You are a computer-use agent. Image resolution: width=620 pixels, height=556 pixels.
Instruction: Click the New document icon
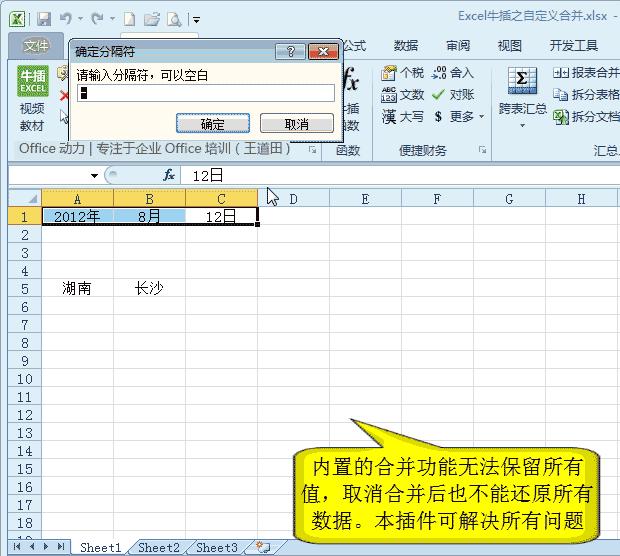129,19
